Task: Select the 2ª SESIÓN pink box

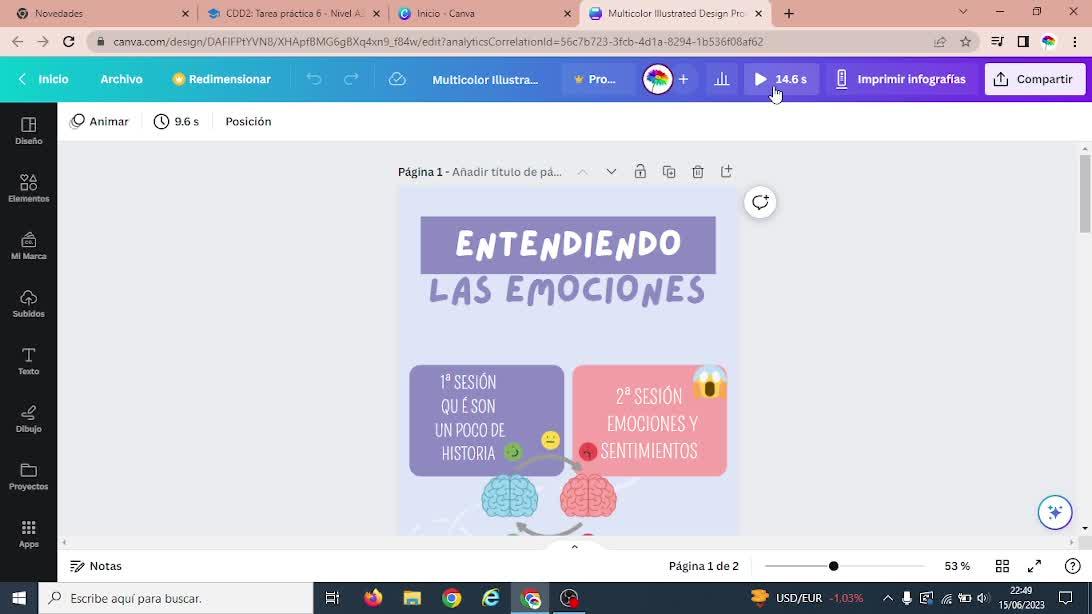Action: [x=649, y=420]
